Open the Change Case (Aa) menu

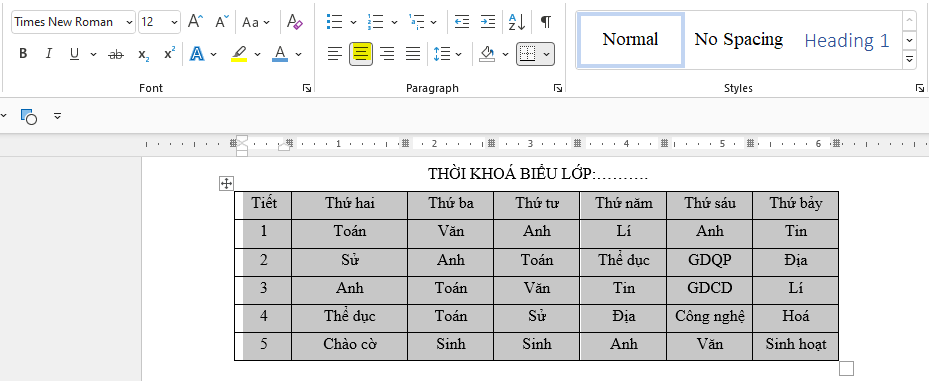click(256, 22)
